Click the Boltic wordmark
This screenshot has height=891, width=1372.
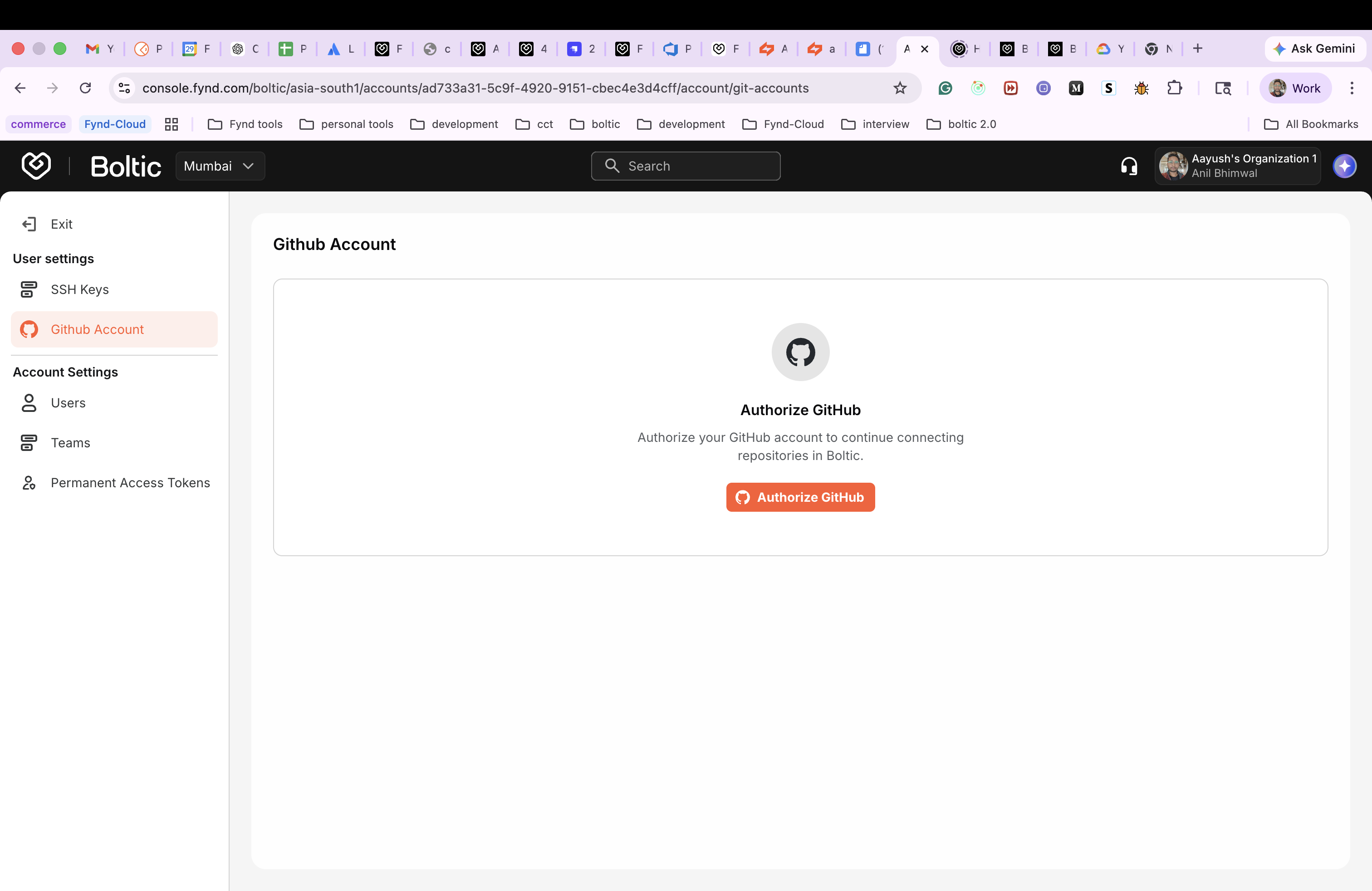click(x=126, y=166)
